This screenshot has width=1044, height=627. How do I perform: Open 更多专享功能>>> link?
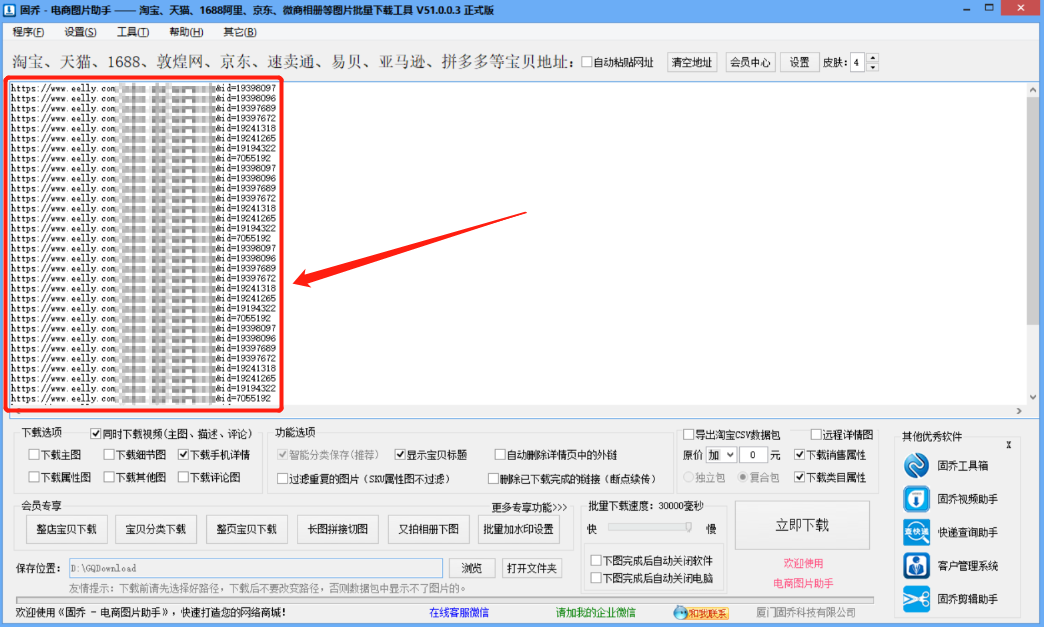tap(529, 507)
